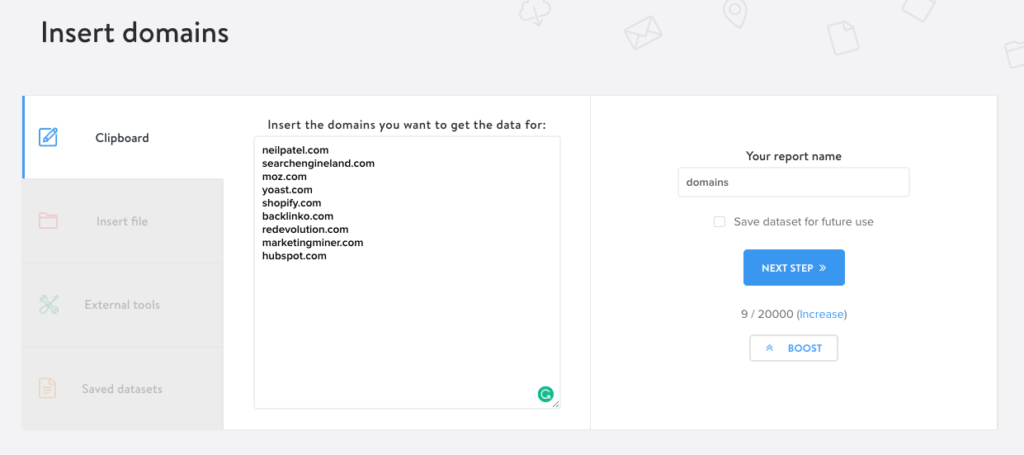
Task: Click the NEXT STEP button
Action: click(x=793, y=268)
